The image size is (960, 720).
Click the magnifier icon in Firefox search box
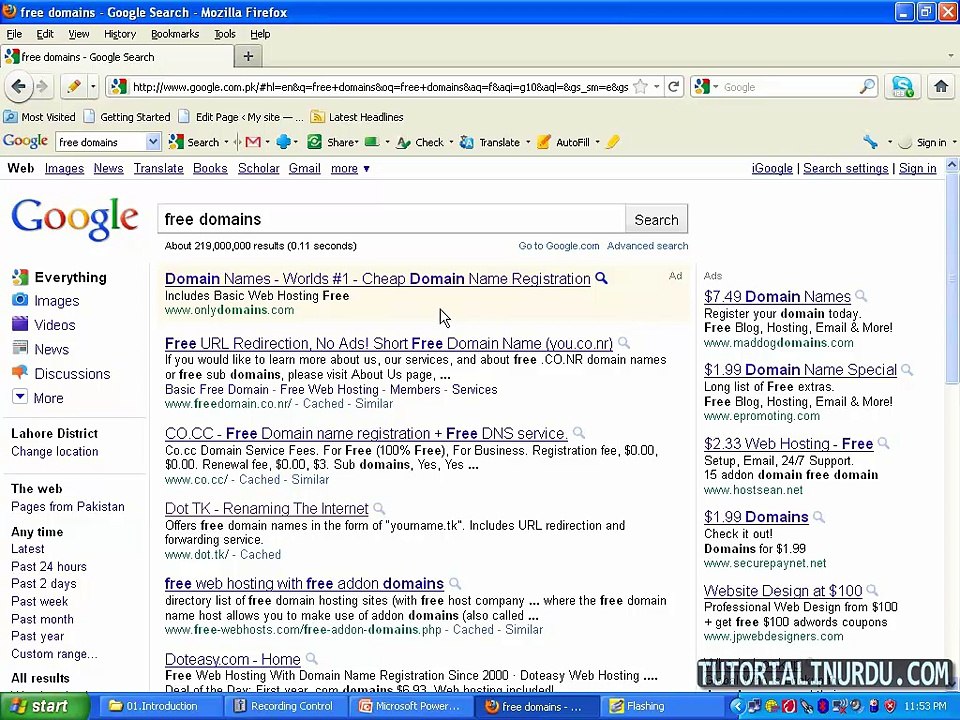point(868,87)
